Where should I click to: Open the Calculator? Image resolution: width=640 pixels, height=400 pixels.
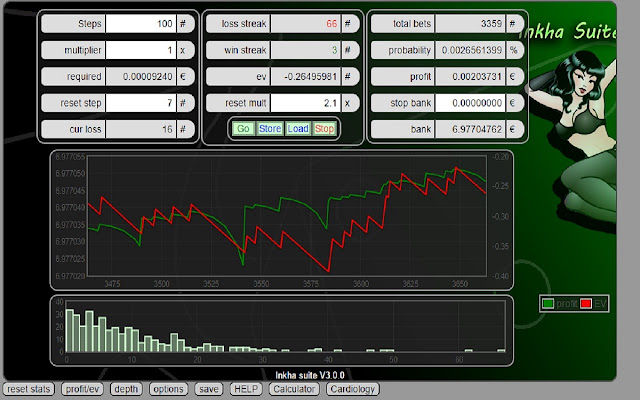tap(294, 389)
